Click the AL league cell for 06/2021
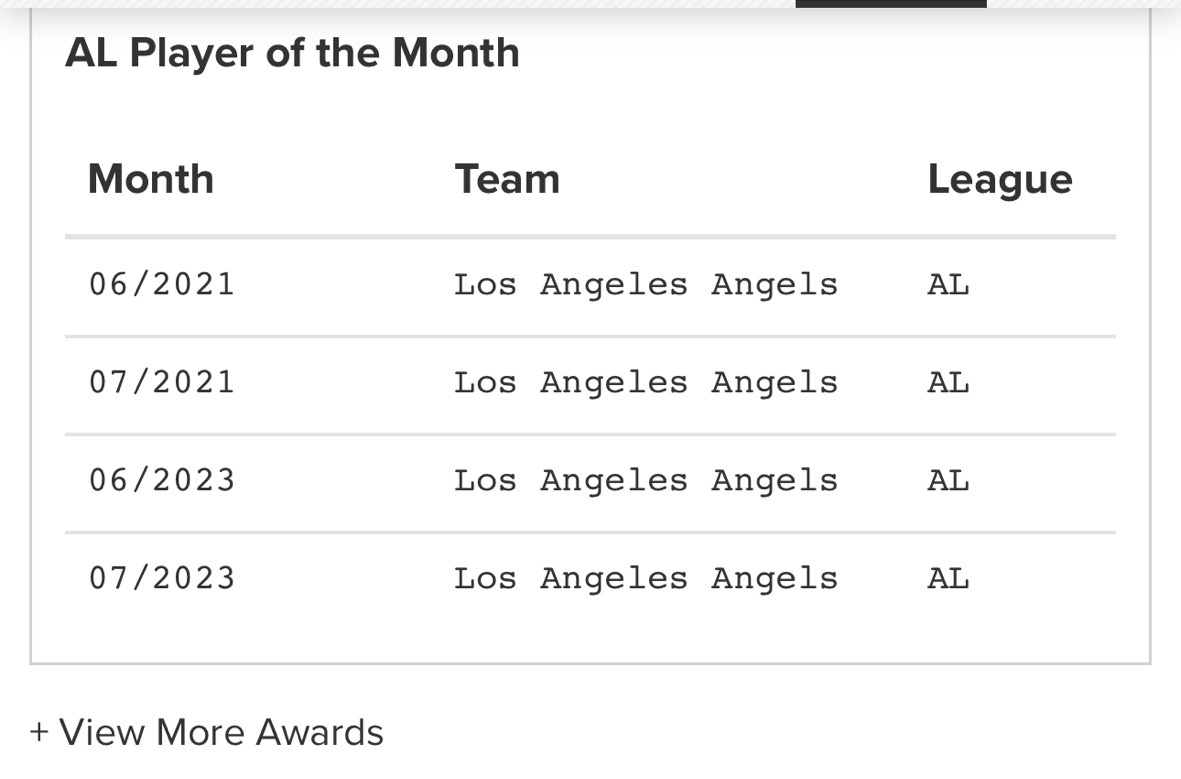This screenshot has height=779, width=1181. click(948, 285)
